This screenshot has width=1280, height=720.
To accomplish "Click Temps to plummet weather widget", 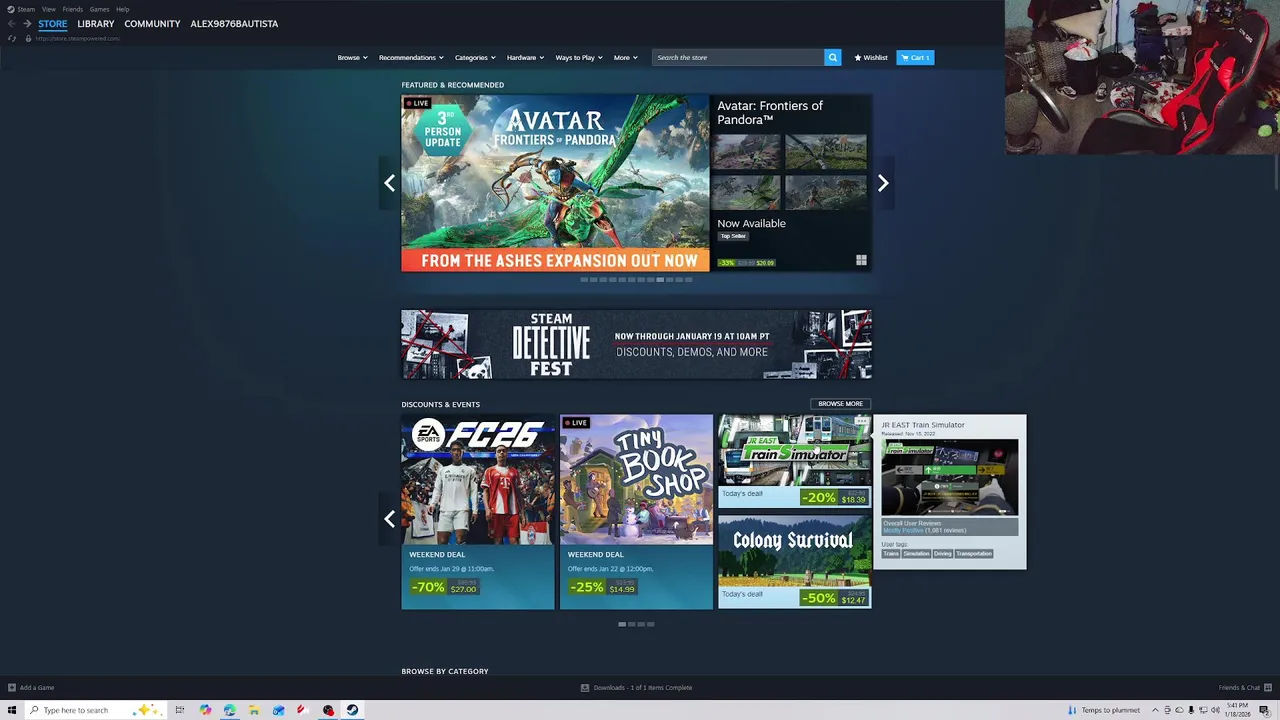I will (1104, 710).
